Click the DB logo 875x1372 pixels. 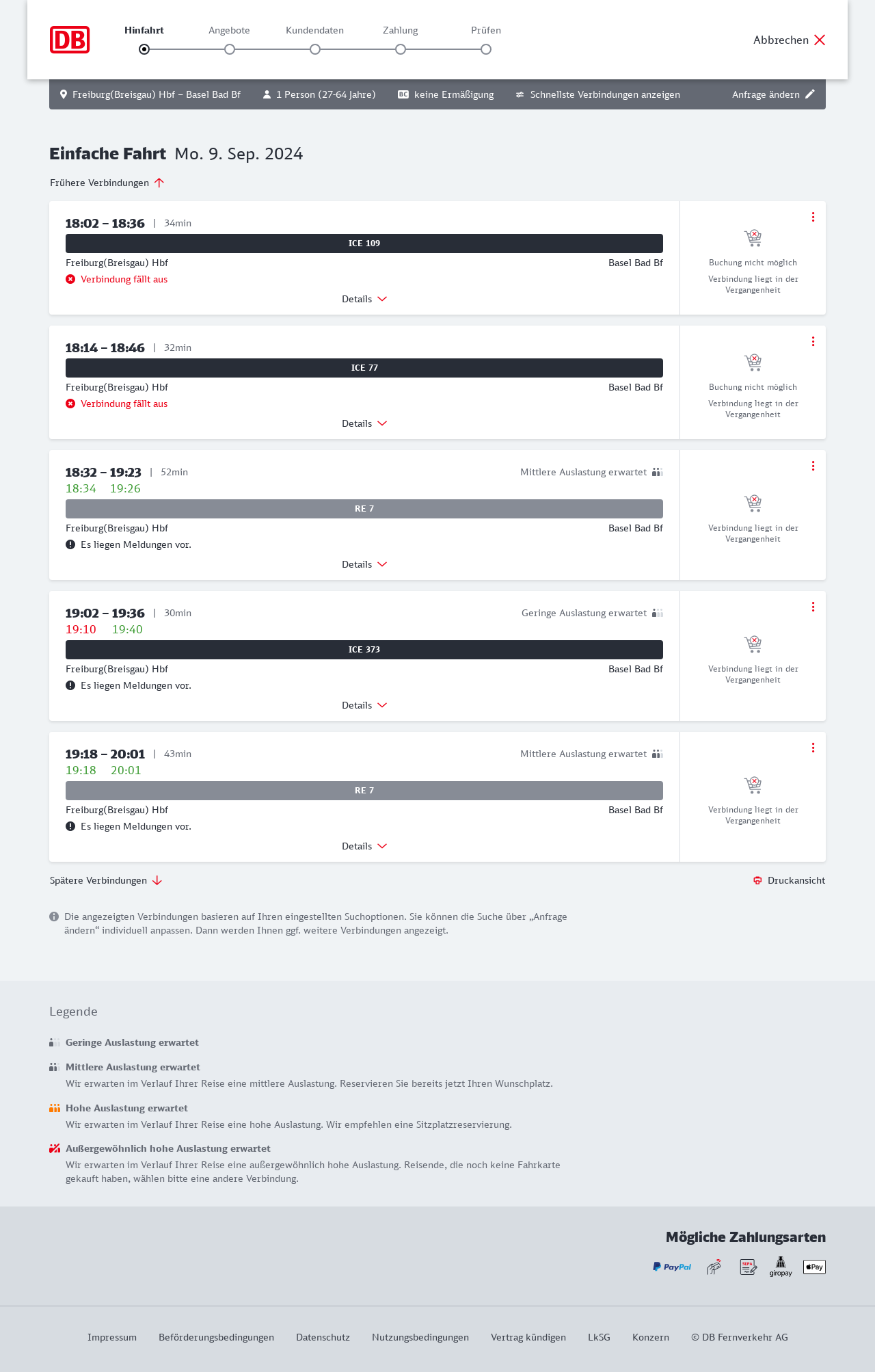pos(70,40)
